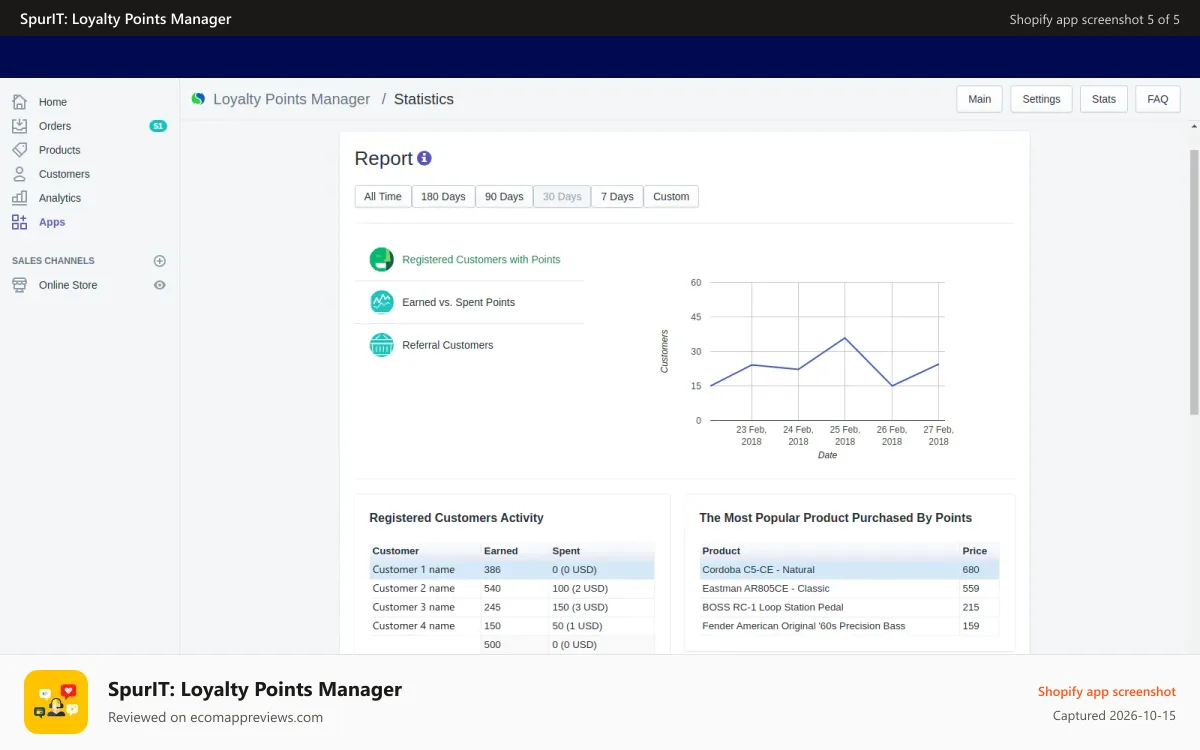Click the Online Store shop icon

(20, 285)
